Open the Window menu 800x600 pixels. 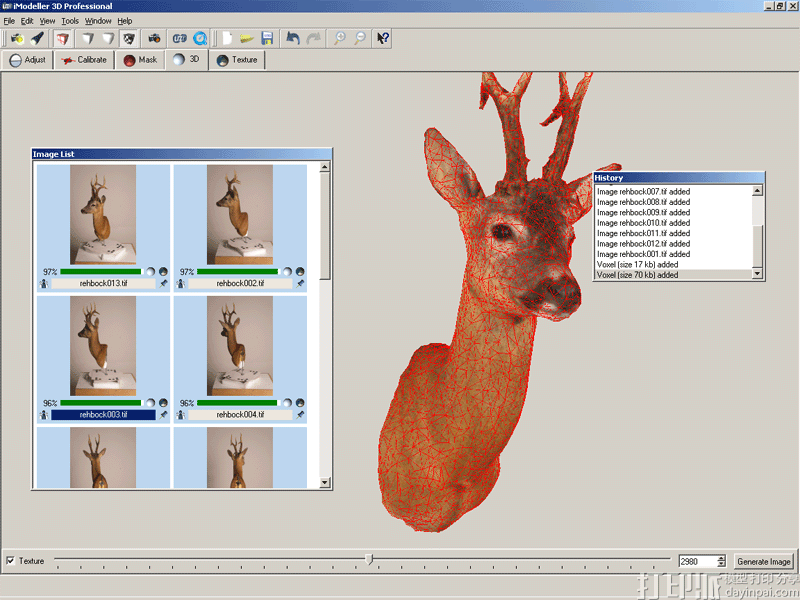(98, 21)
